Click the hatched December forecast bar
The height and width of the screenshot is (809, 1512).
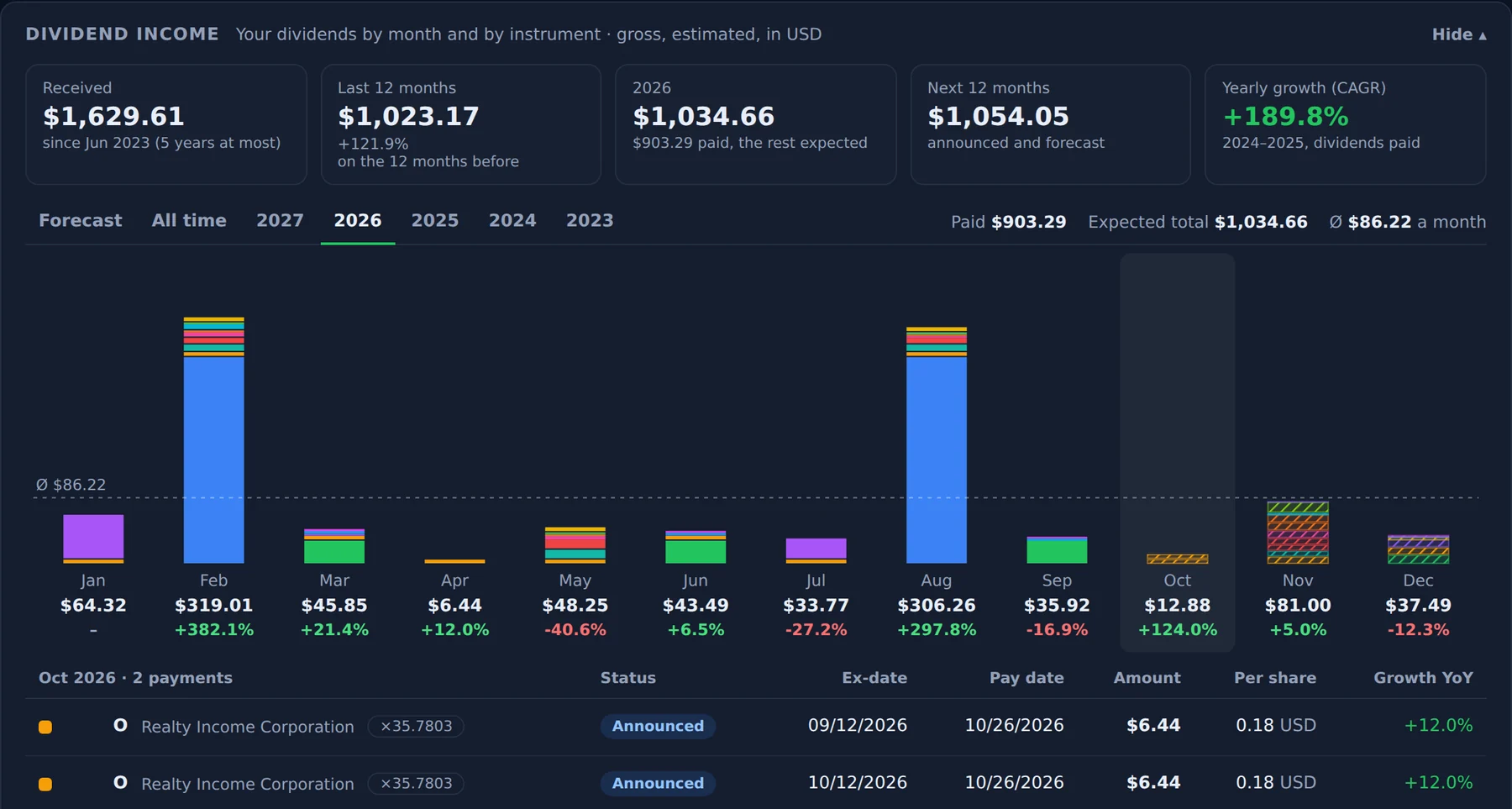[x=1418, y=549]
